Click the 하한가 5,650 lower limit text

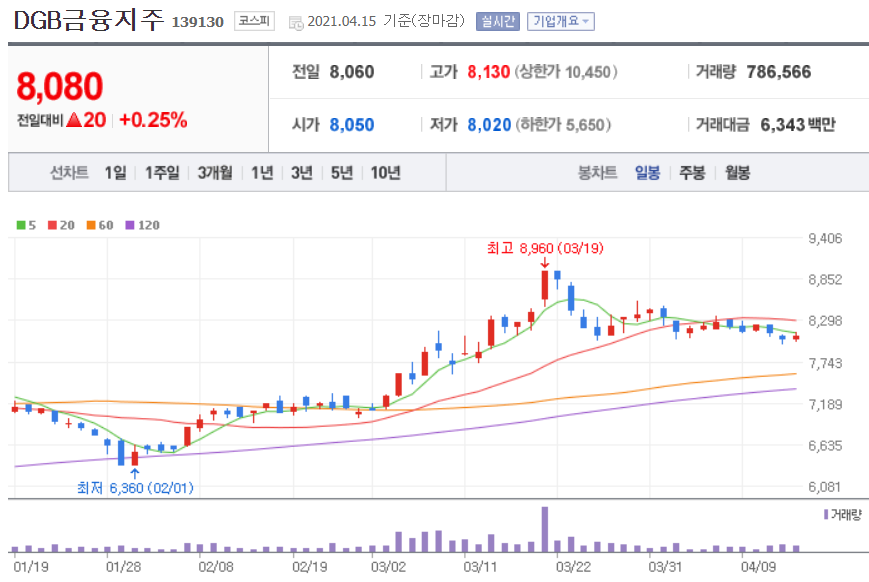tap(563, 125)
